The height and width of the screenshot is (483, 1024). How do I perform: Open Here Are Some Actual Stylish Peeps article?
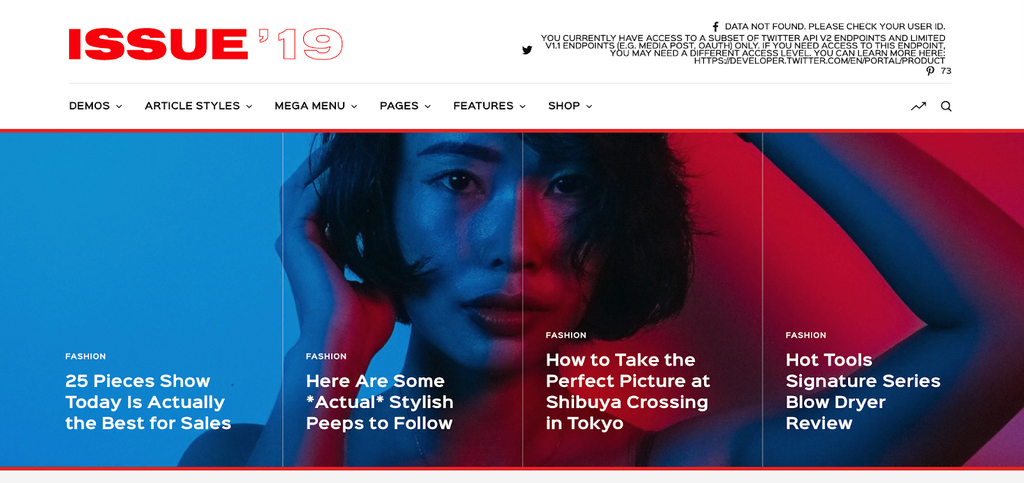[x=379, y=402]
